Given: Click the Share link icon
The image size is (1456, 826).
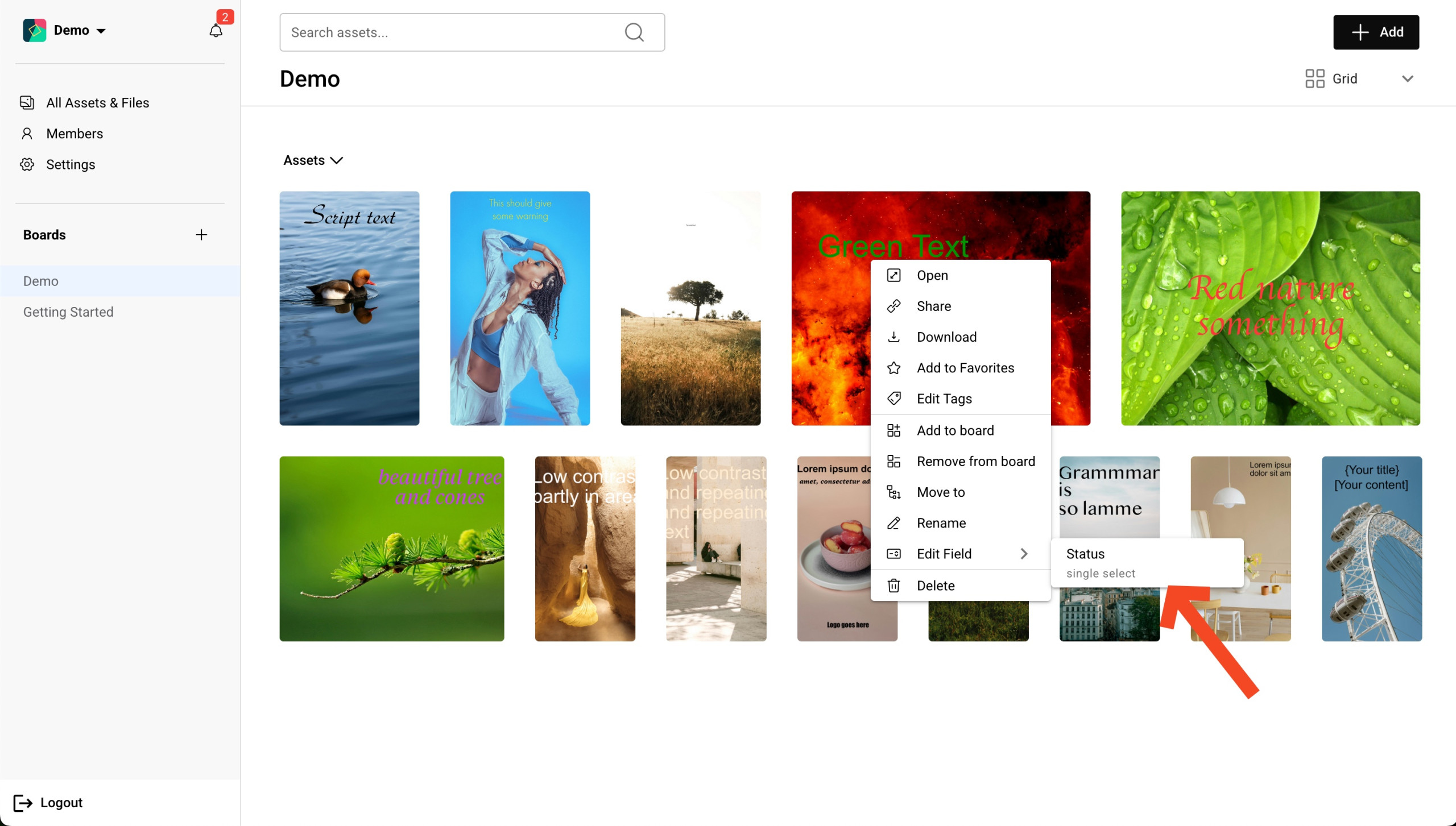Looking at the screenshot, I should [894, 306].
